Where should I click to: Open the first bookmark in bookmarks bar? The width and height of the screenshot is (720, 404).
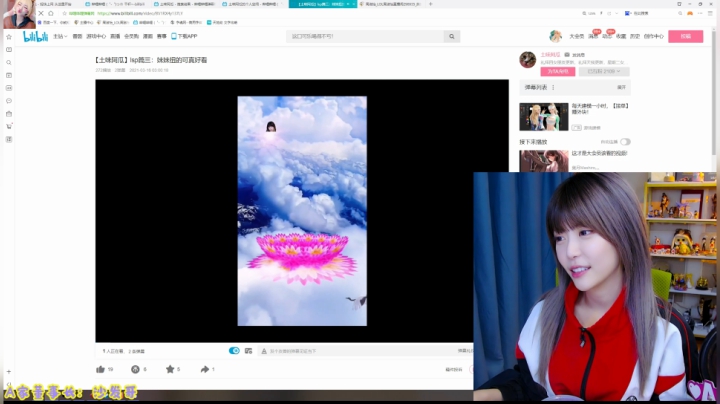[x=53, y=22]
